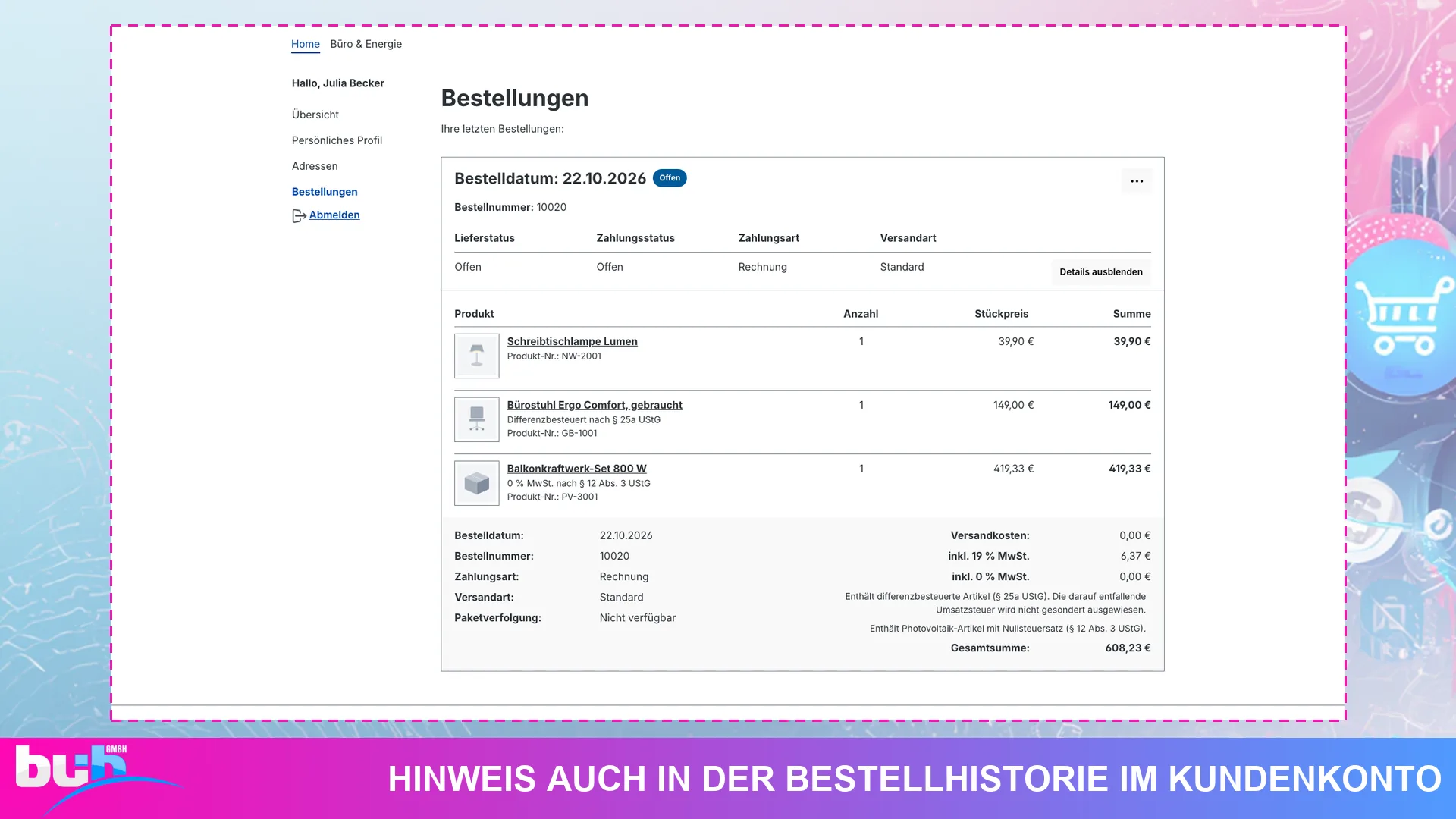Open Persönliches Profil in the sidebar
The height and width of the screenshot is (819, 1456).
click(x=337, y=140)
